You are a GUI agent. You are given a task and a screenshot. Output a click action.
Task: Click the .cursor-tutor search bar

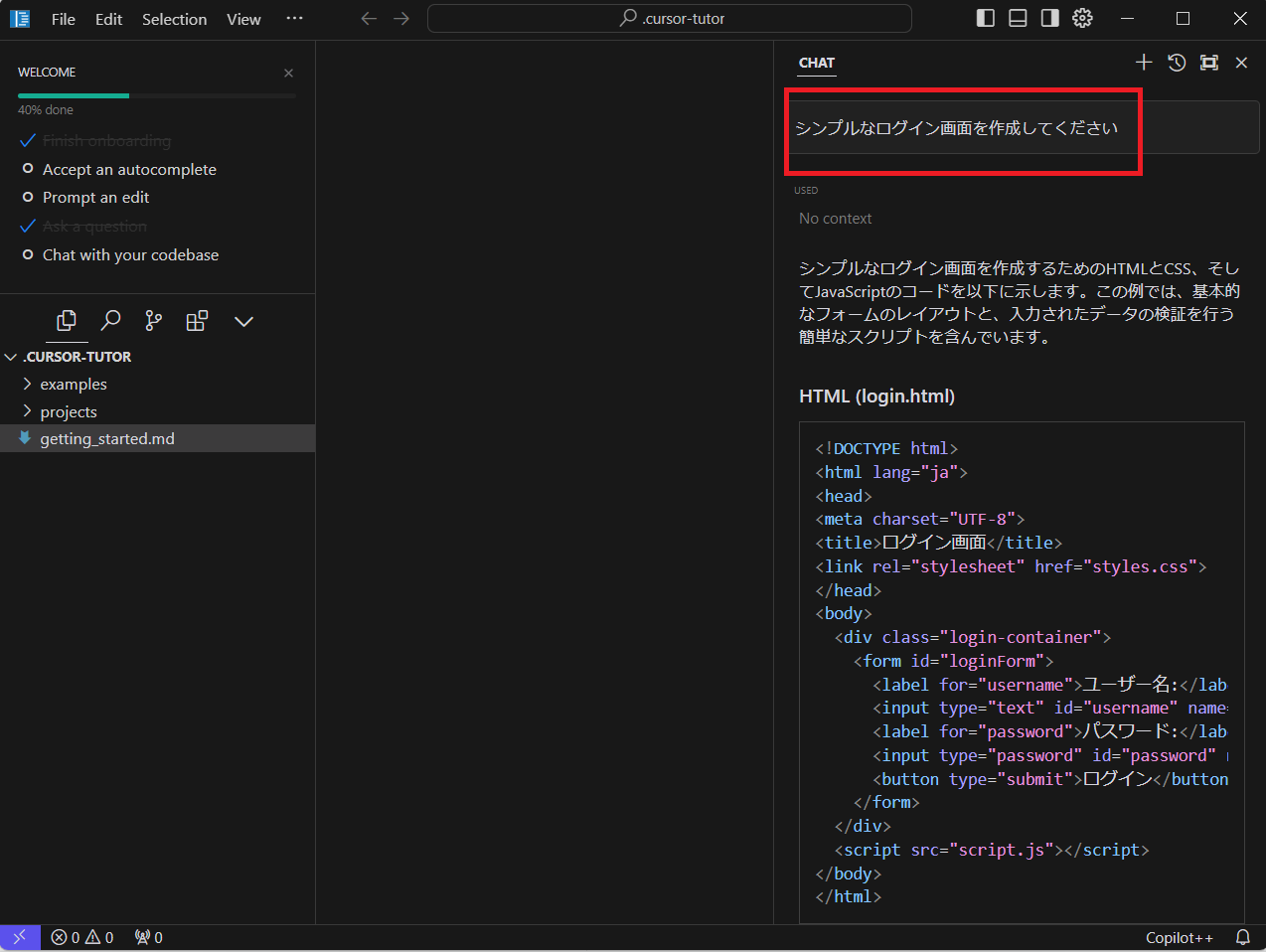click(670, 18)
